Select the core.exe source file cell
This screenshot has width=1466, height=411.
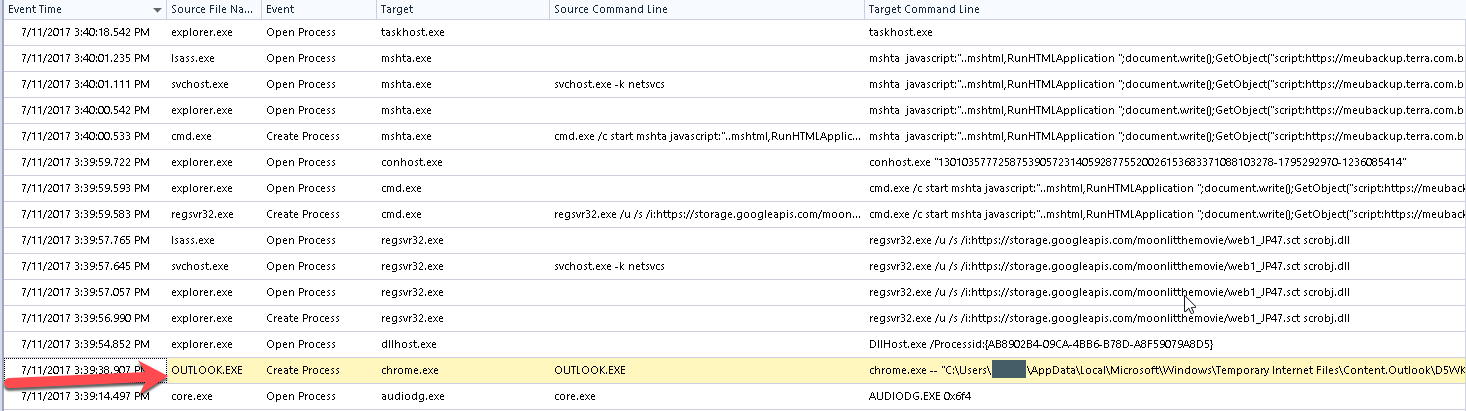coord(192,396)
